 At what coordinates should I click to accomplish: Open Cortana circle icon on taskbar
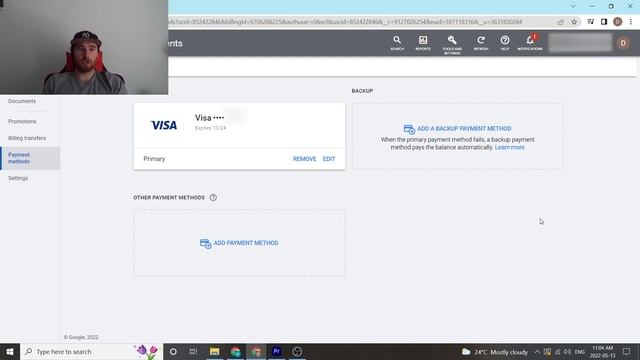tap(173, 351)
